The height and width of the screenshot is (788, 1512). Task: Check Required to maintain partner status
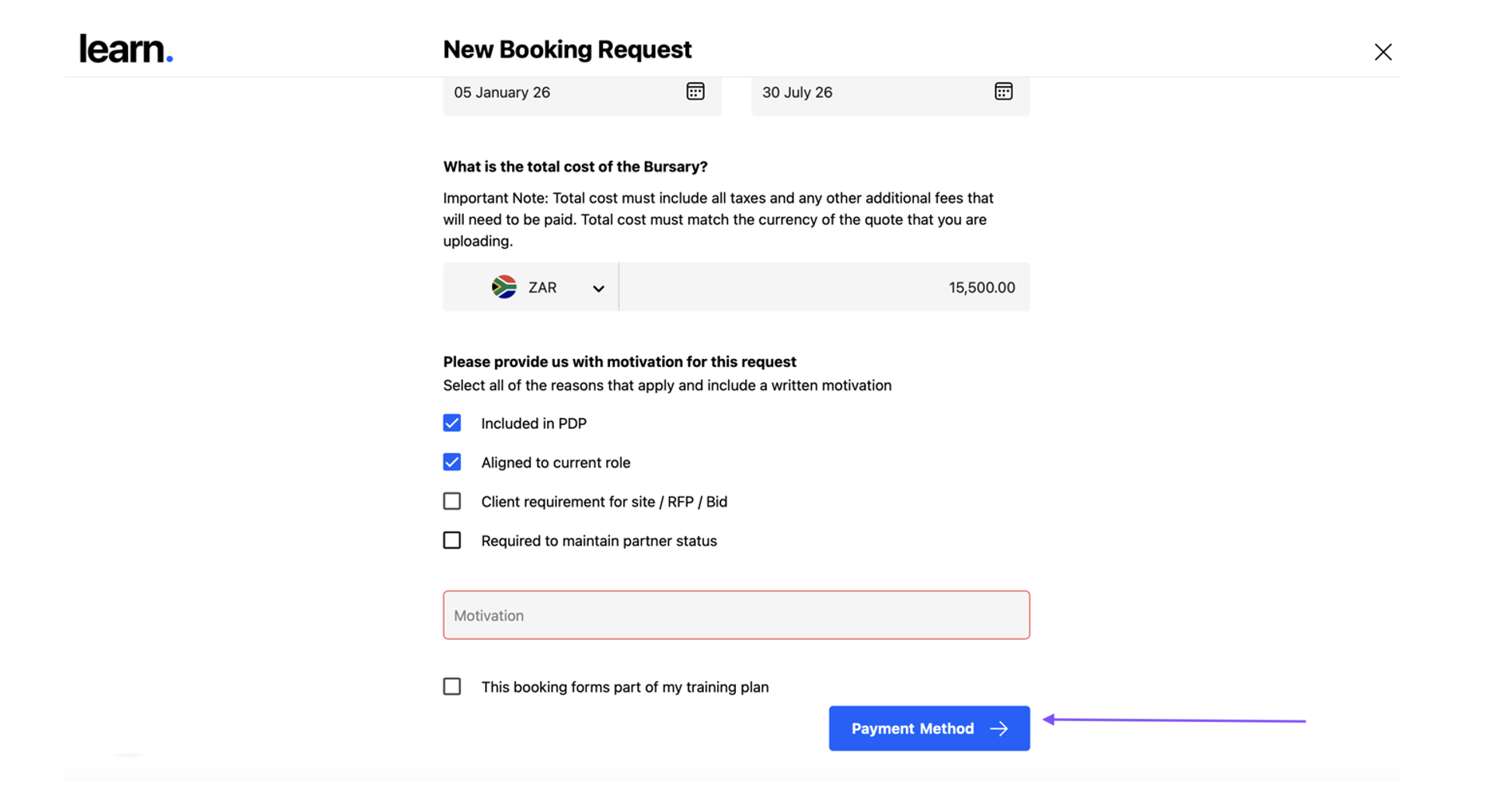[452, 540]
